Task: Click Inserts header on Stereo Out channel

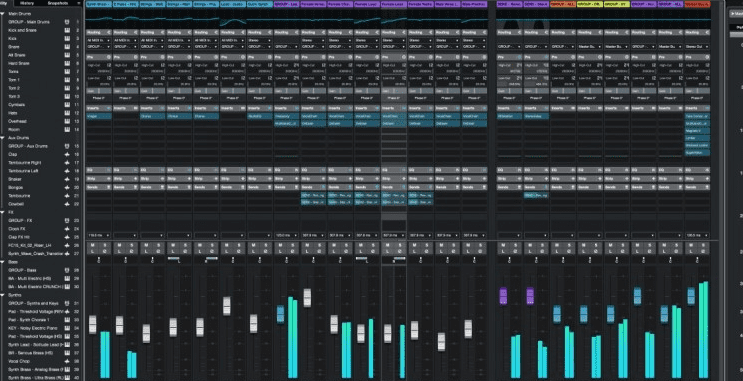Action: 697,108
